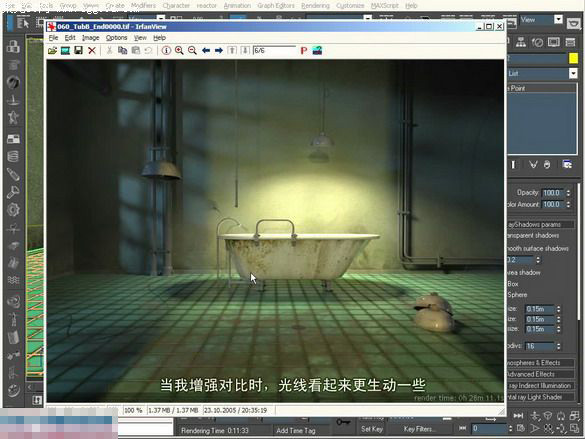Open the Utilities panel tab in 3ds Max

click(x=570, y=43)
